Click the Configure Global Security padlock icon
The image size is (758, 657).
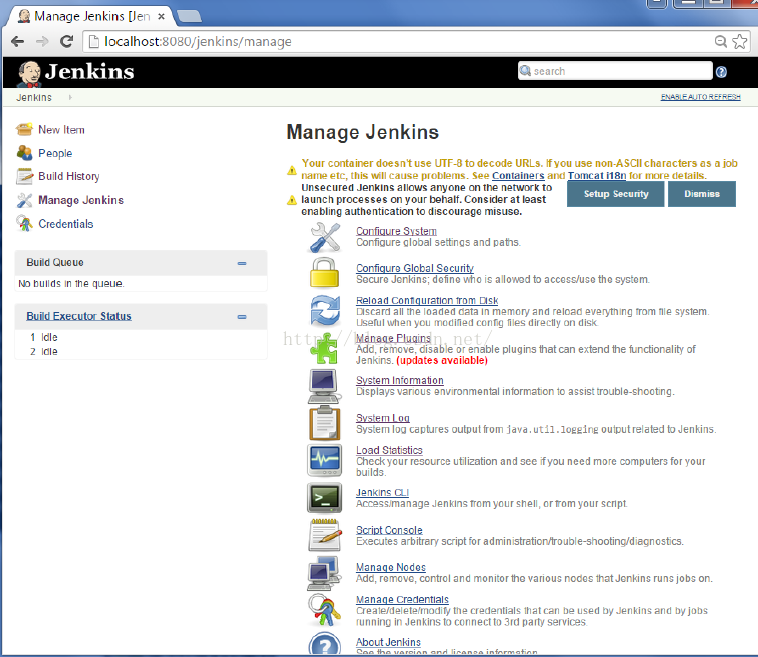pos(325,273)
